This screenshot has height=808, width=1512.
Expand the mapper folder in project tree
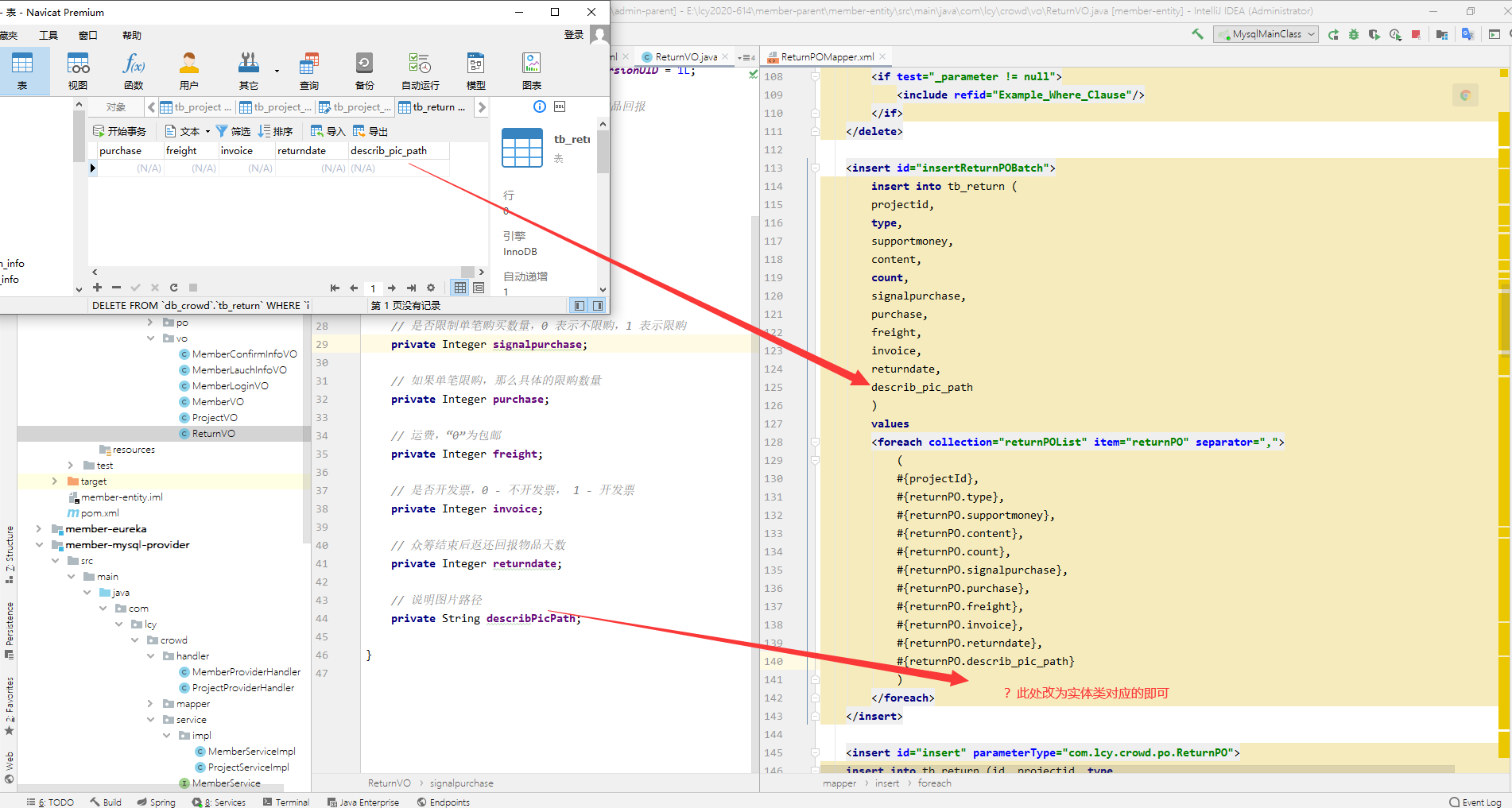[x=151, y=704]
